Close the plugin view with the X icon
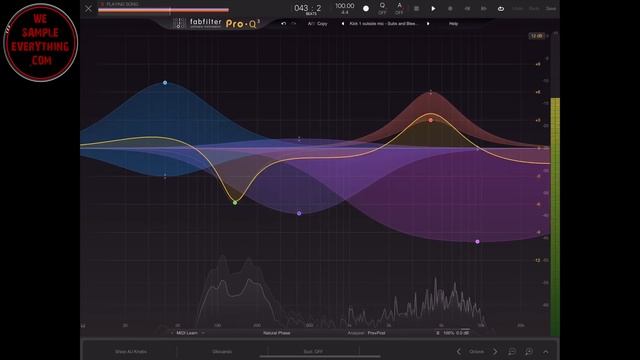 [88, 8]
